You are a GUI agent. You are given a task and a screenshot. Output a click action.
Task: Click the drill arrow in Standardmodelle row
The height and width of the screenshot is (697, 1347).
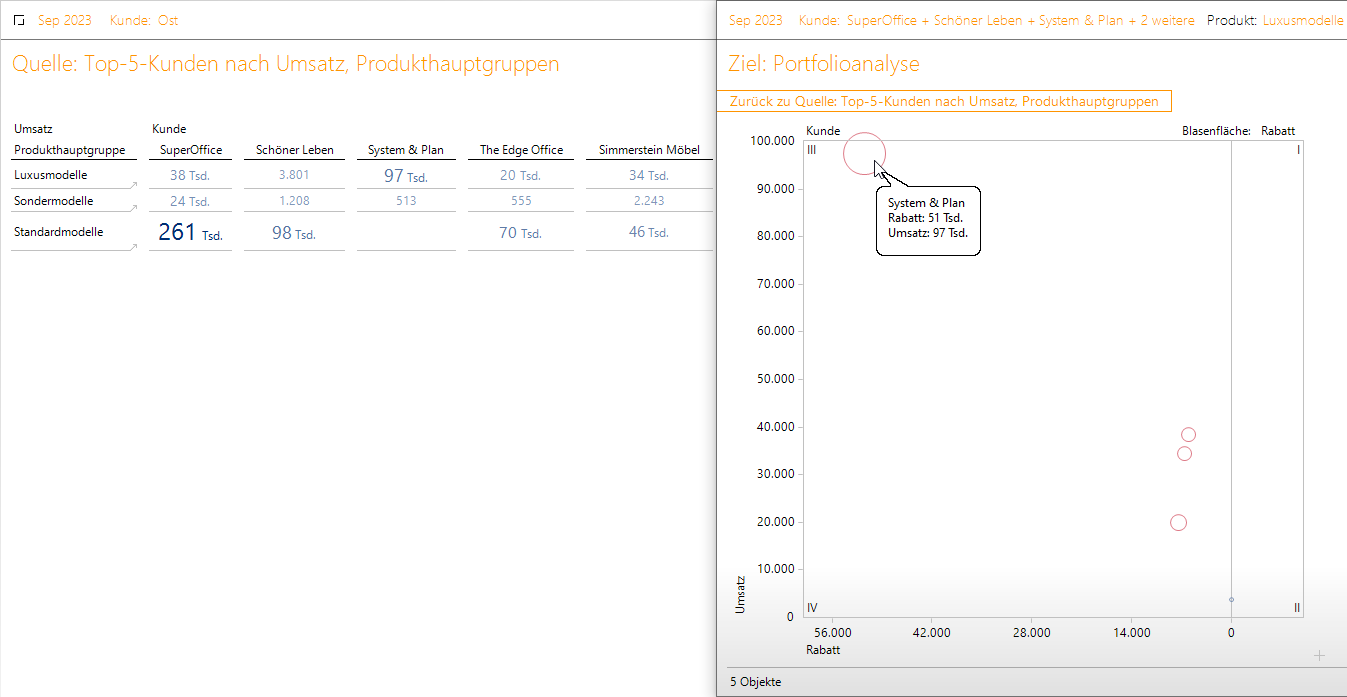click(132, 246)
